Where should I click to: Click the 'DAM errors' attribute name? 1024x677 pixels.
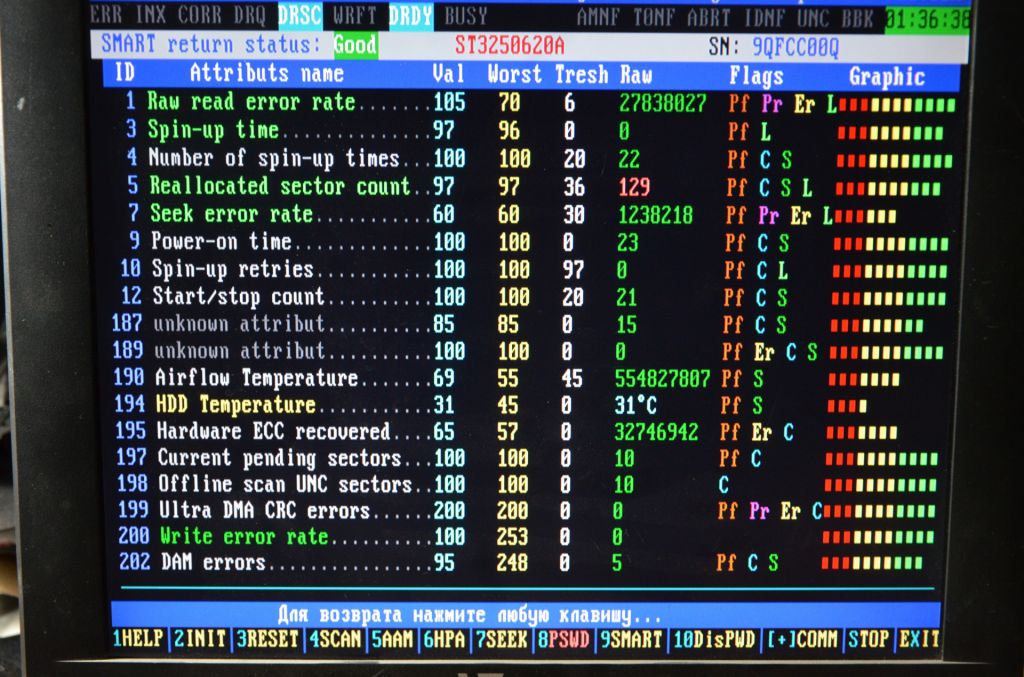[213, 562]
